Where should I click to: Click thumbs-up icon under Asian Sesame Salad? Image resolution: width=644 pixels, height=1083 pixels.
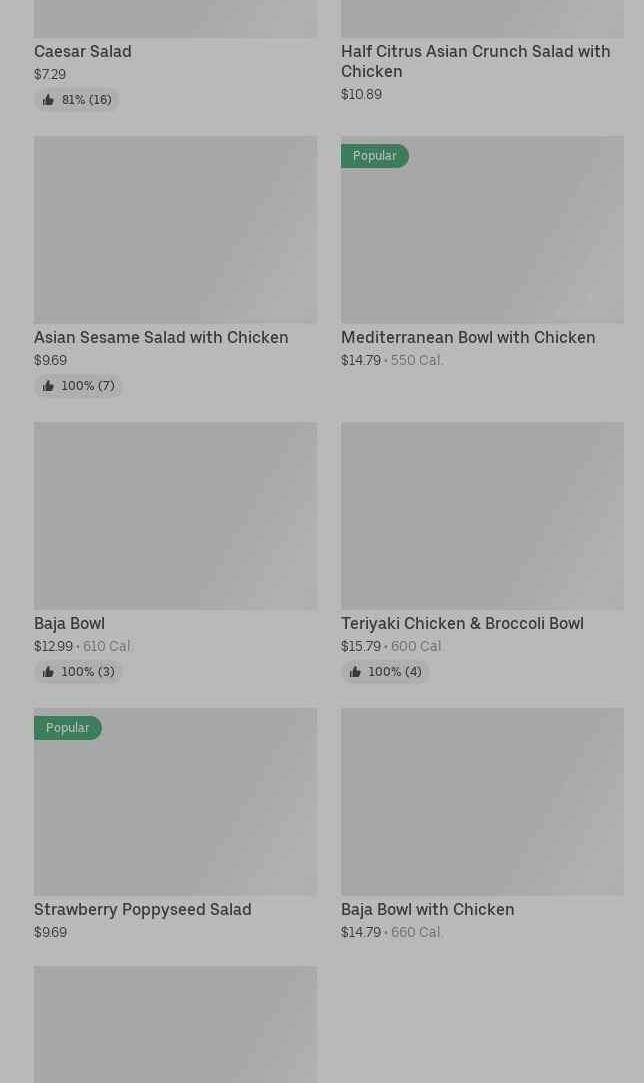(48, 386)
